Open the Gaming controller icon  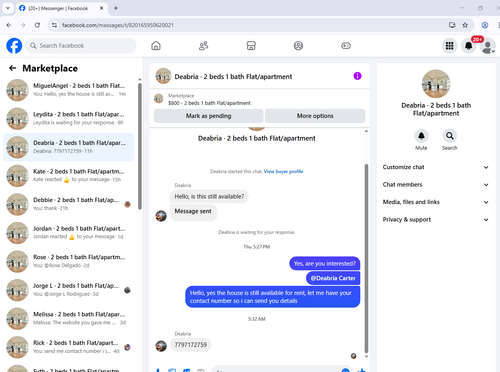346,46
